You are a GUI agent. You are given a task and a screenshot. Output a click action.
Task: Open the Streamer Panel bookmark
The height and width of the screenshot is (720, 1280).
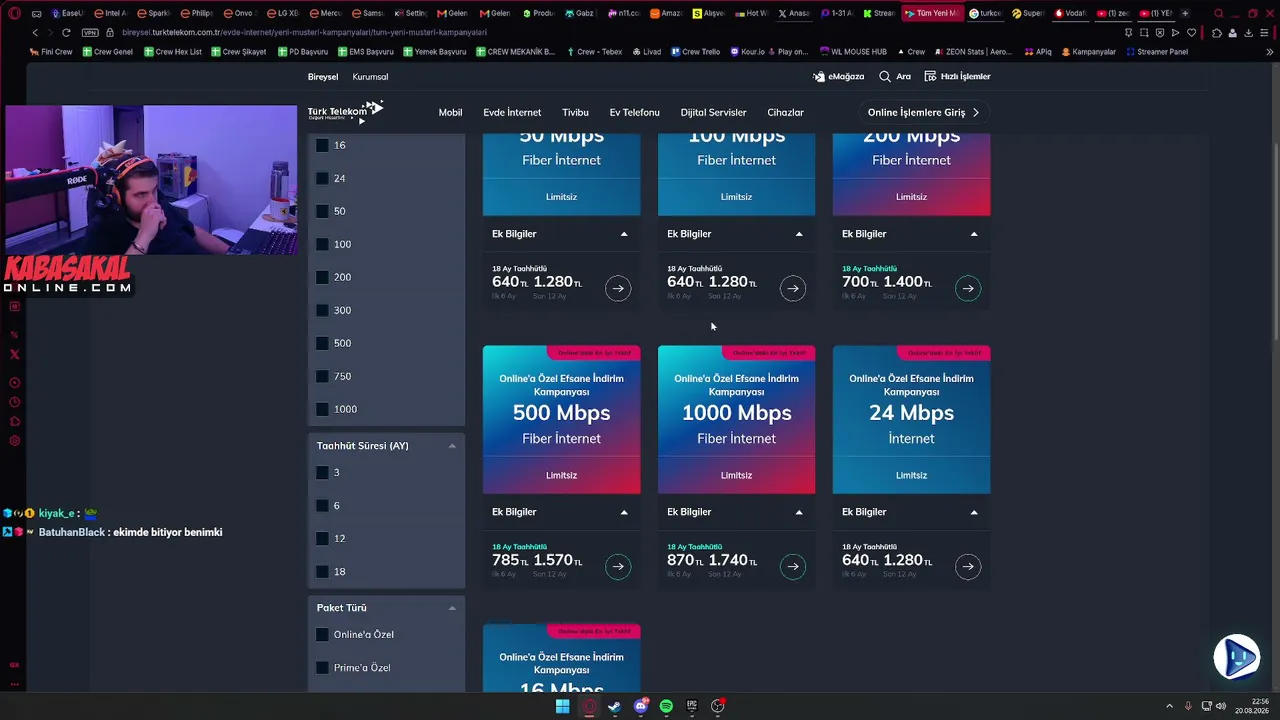pyautogui.click(x=1158, y=51)
